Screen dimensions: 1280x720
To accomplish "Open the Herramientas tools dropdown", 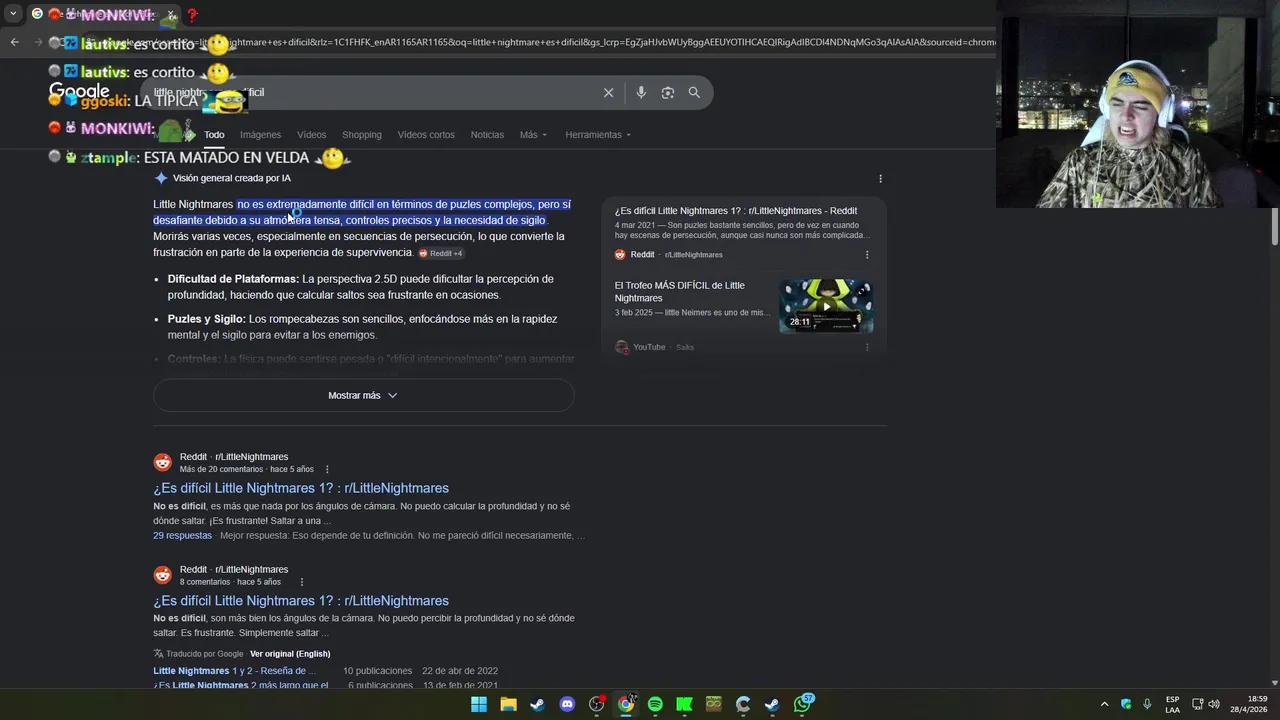I will pos(598,135).
